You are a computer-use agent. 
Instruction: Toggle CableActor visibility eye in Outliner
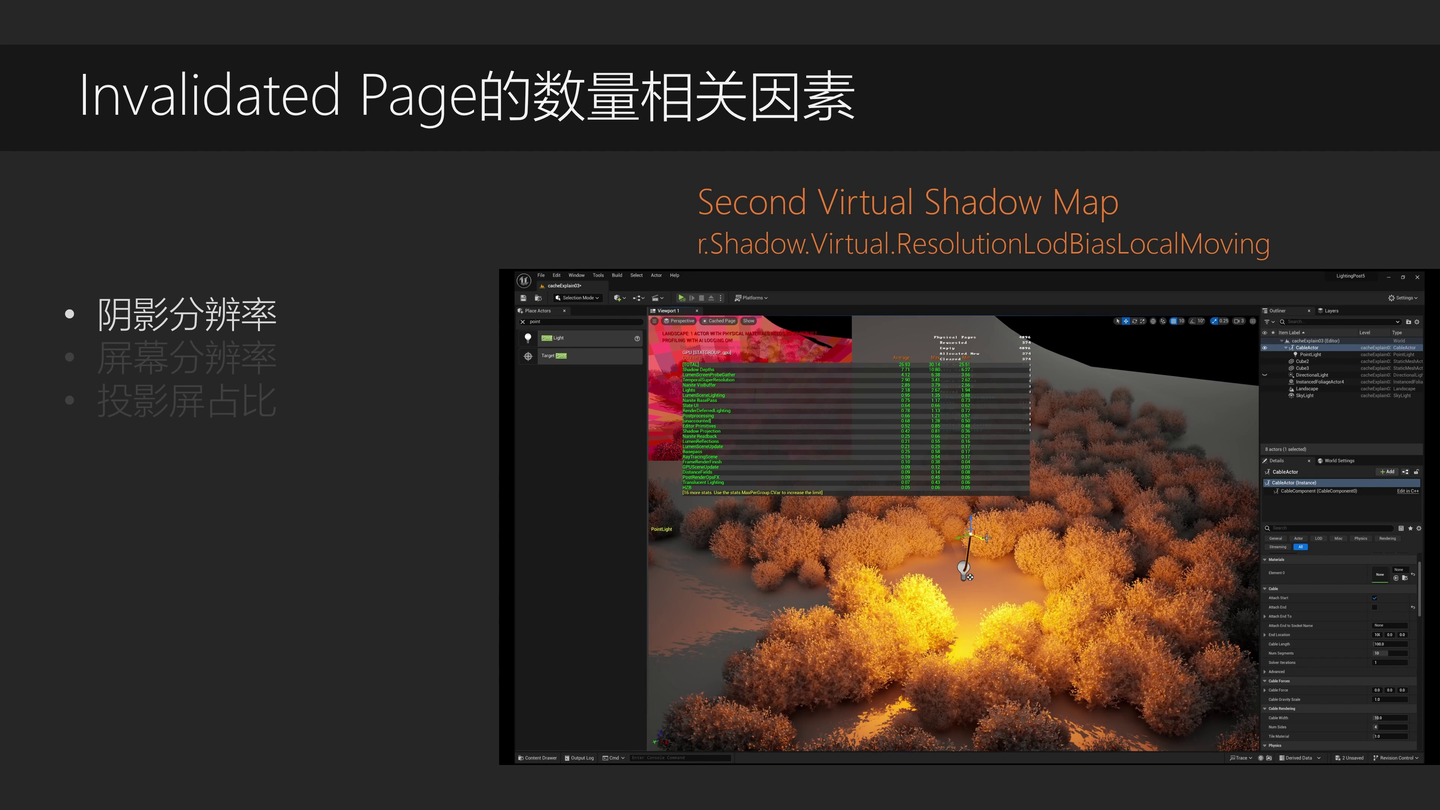(1265, 348)
